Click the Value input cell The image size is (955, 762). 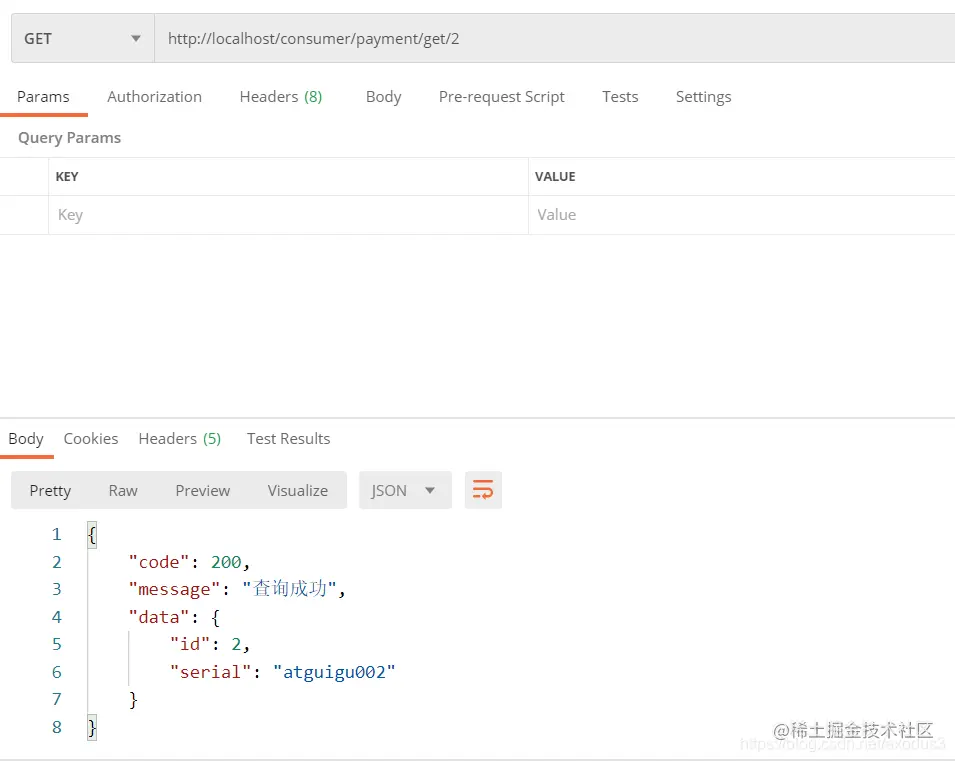pyautogui.click(x=742, y=215)
